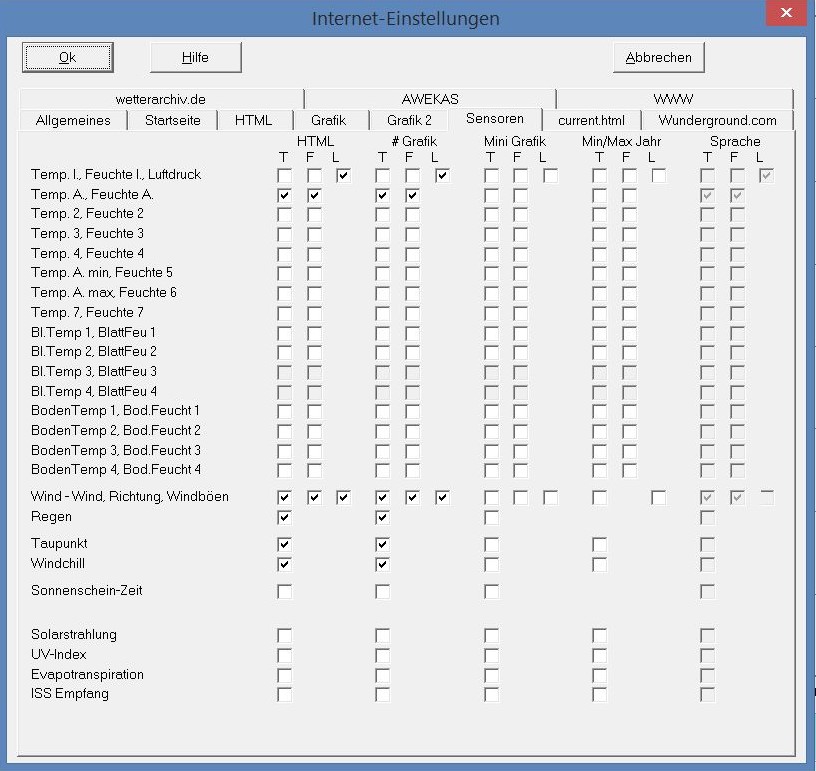The height and width of the screenshot is (771, 816).
Task: Check HTML checkbox for Solarstrahlung
Action: pyautogui.click(x=285, y=635)
